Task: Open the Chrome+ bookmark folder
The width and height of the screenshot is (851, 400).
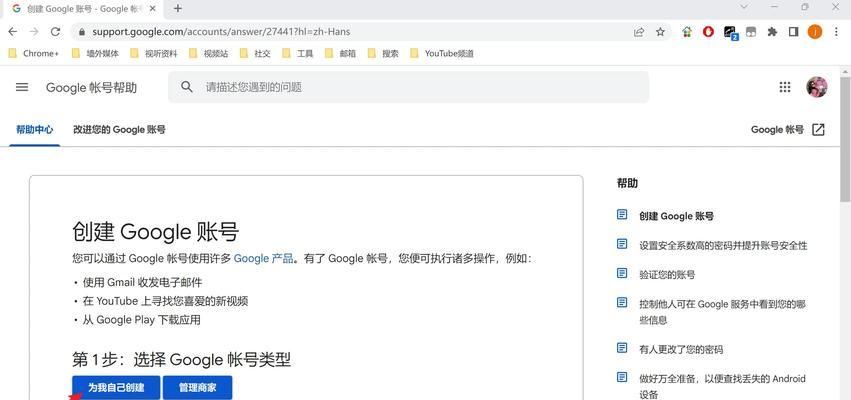Action: 34,53
